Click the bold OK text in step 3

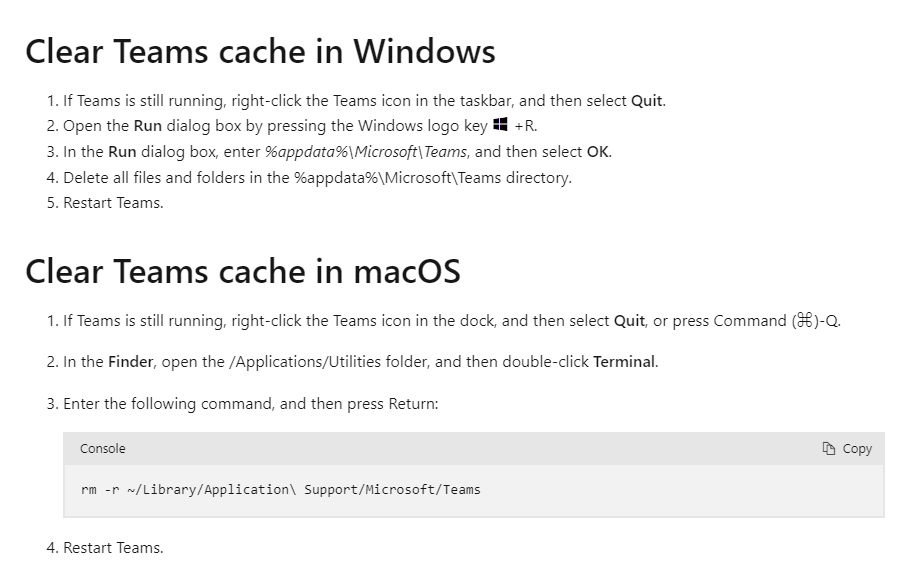(x=597, y=152)
